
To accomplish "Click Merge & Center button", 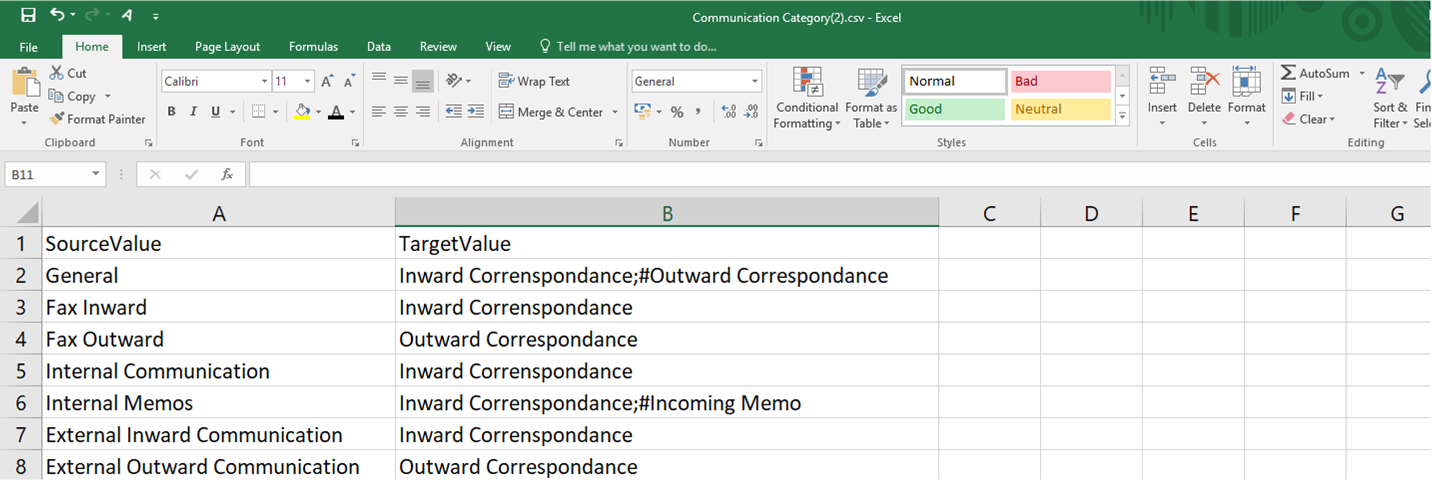I will click(x=551, y=112).
